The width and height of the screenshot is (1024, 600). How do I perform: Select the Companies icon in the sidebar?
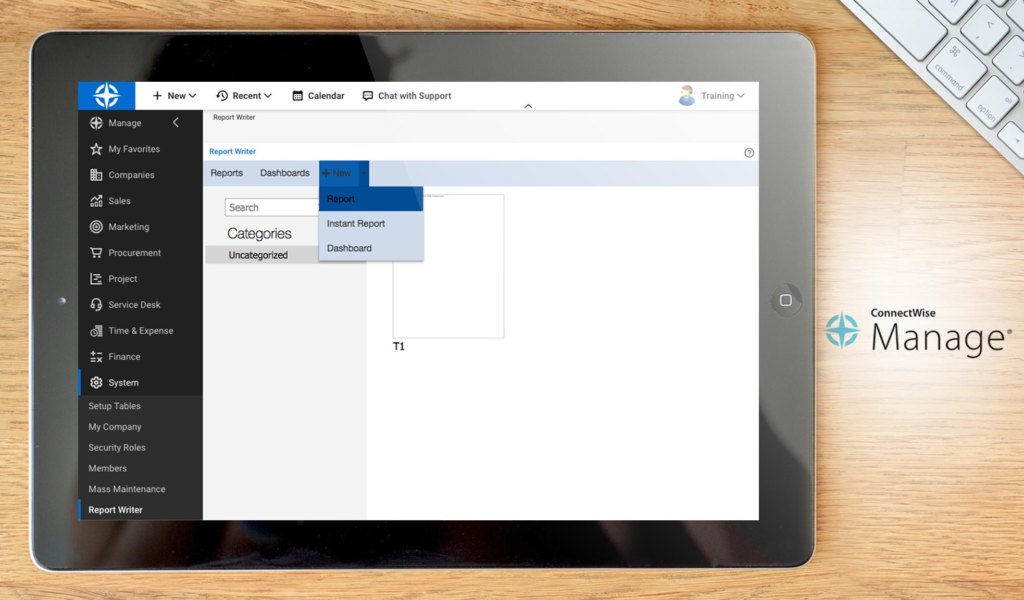(98, 174)
